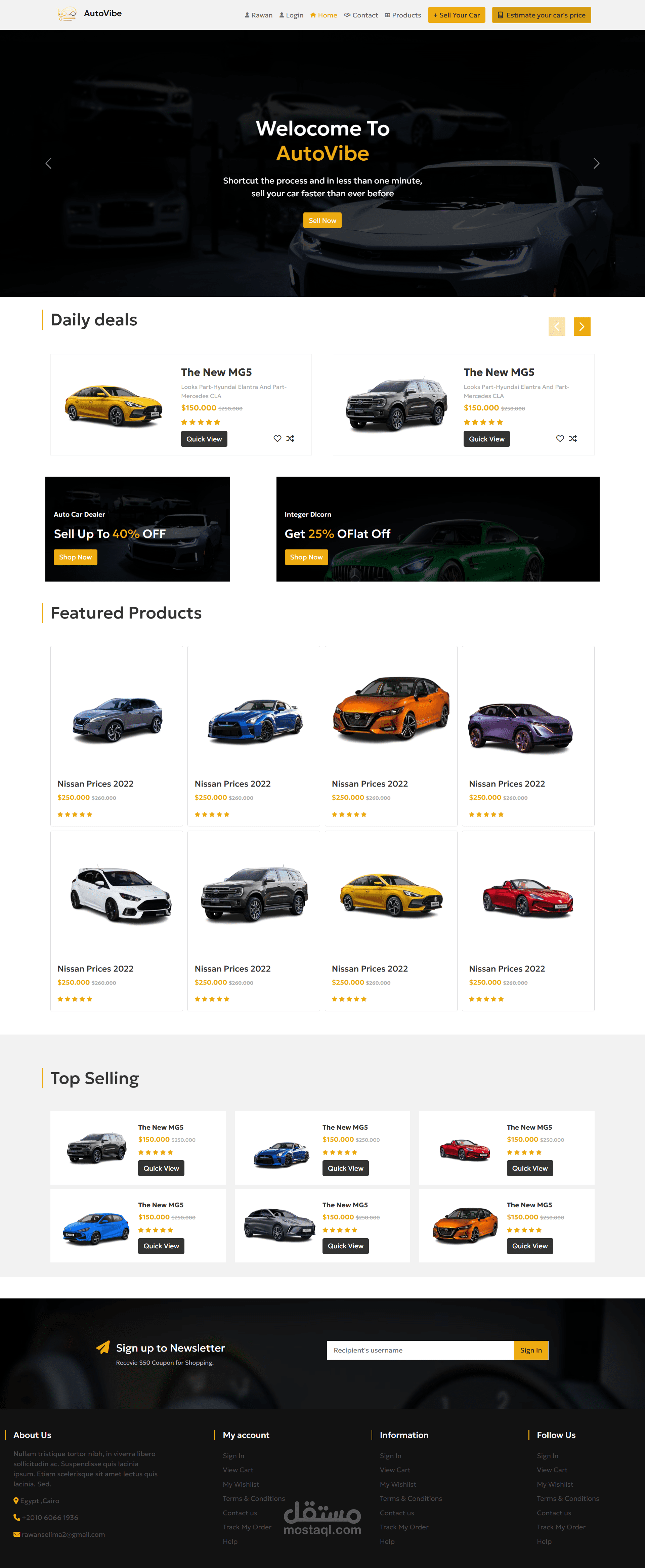Click compare shuffle icon on gray SUV deal
Viewport: 645px width, 1568px height.
coord(572,438)
